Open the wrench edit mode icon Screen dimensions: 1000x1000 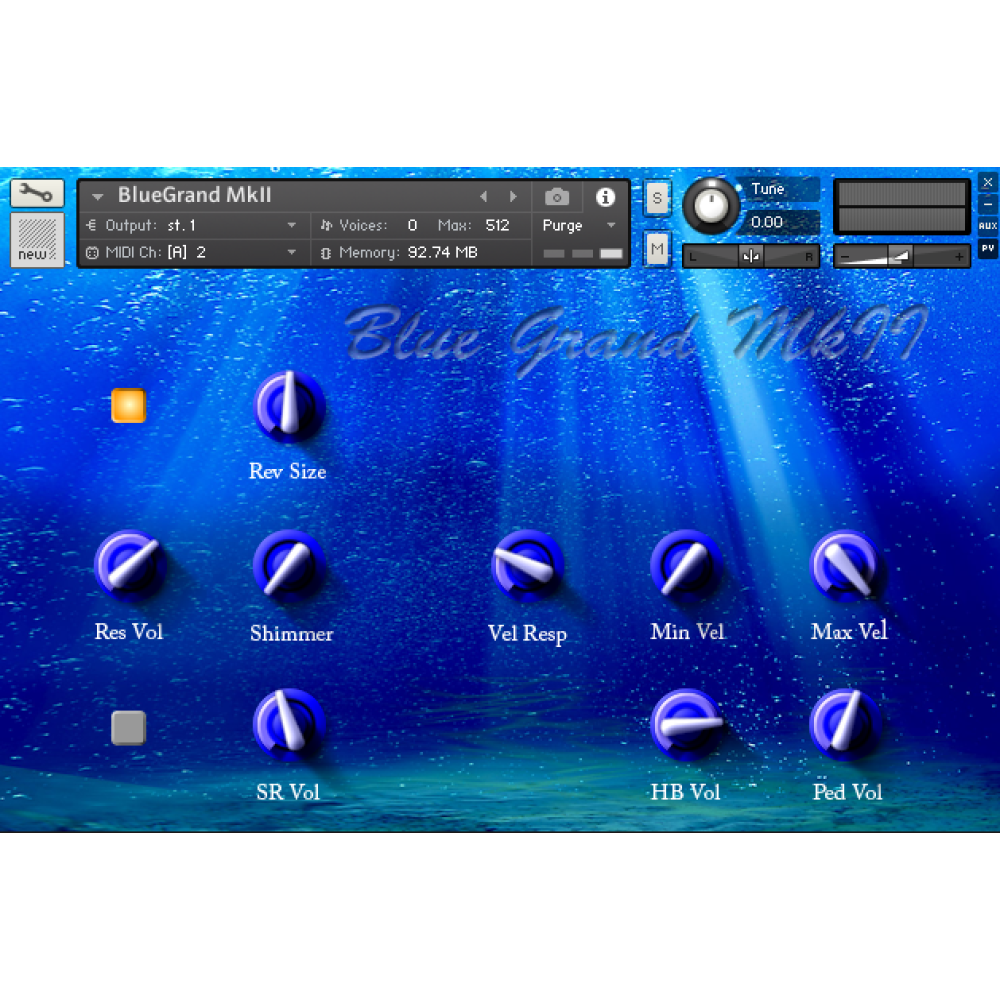pyautogui.click(x=37, y=192)
